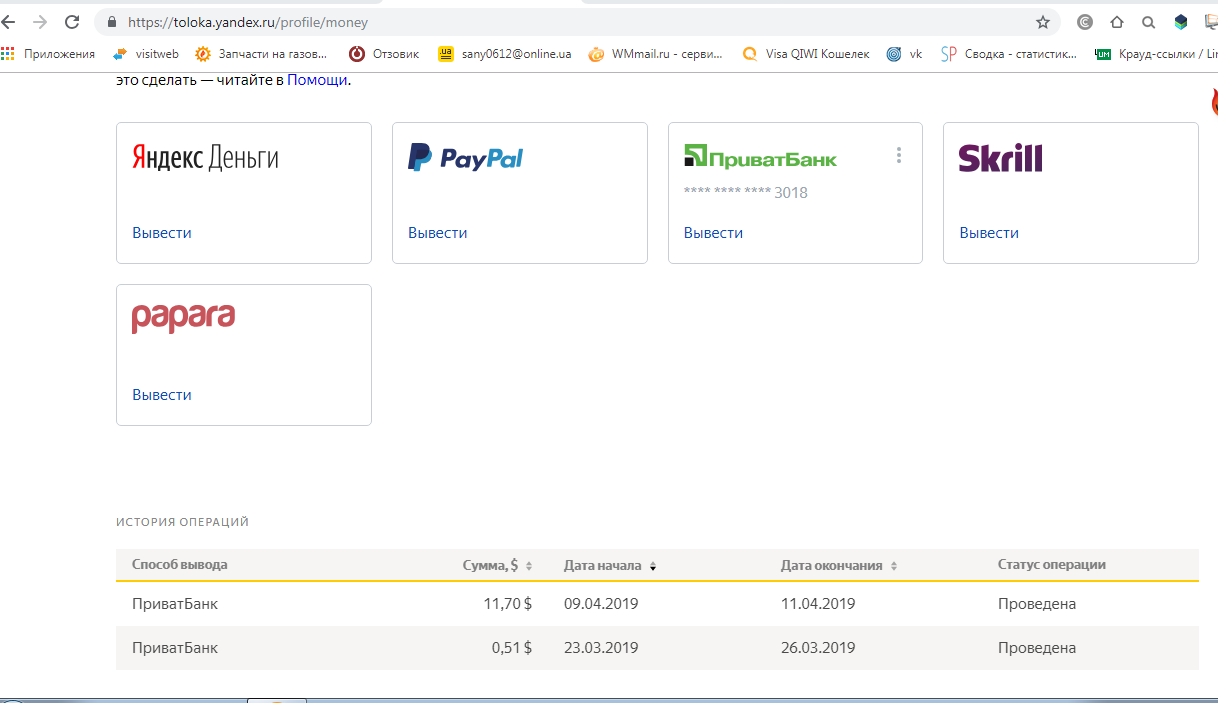Open the Visa QIWI Кошелек bookmark
1218x703 pixels.
pos(806,54)
